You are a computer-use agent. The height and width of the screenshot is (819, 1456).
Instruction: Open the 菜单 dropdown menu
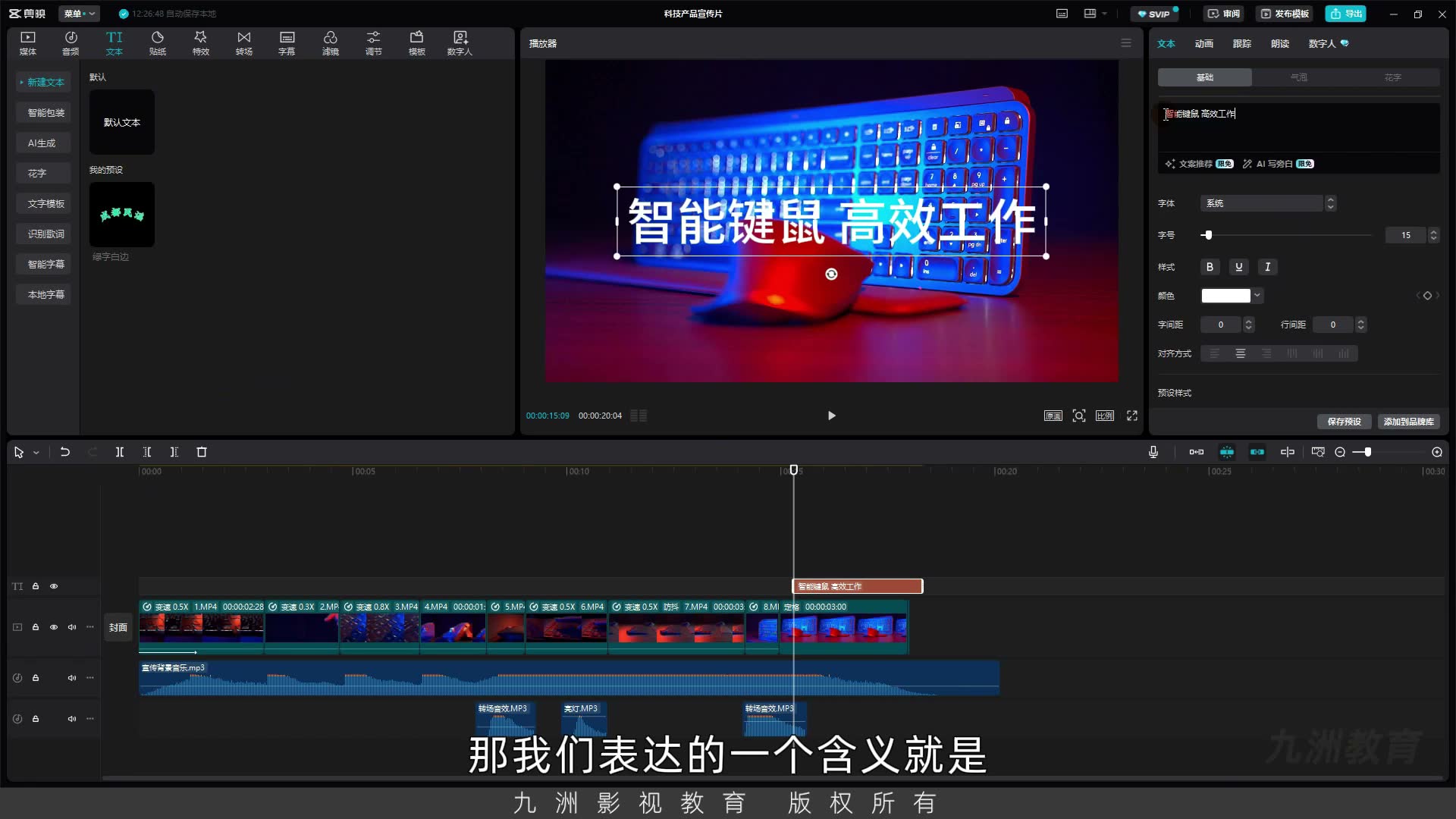(x=79, y=14)
